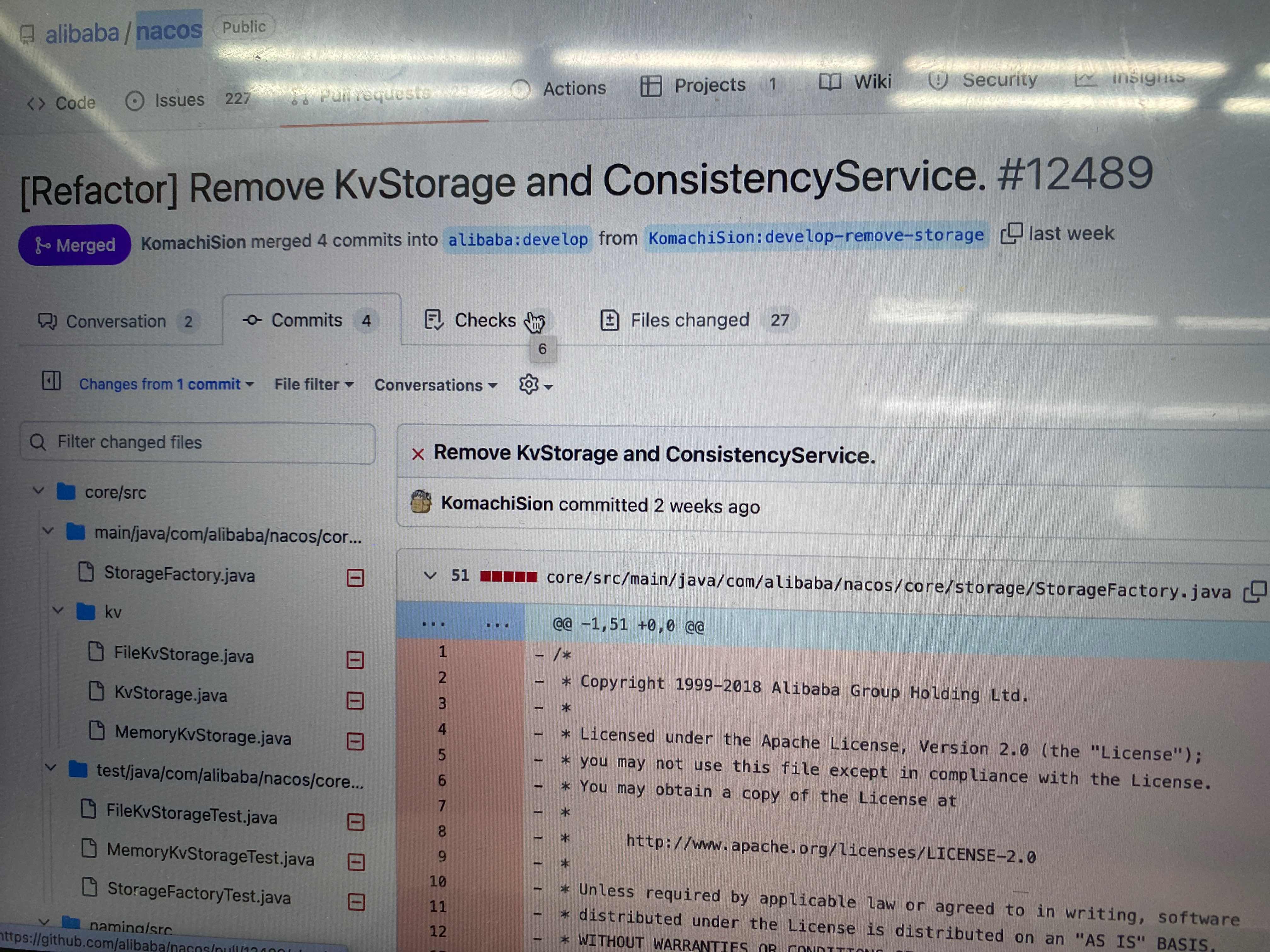Collapse the StorageFactory.java diff chevron

coord(429,575)
